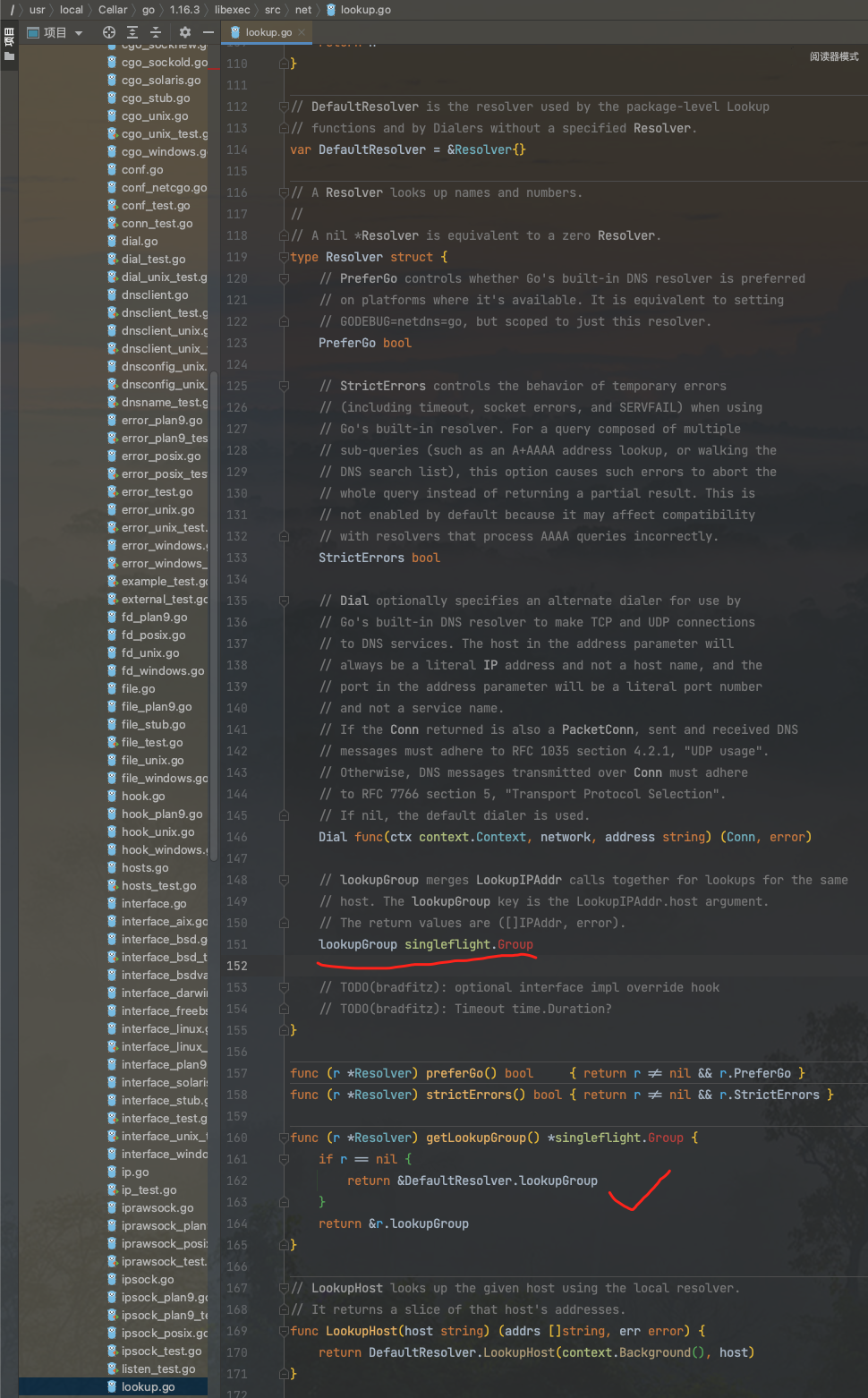Click the reader mode label

pyautogui.click(x=833, y=56)
